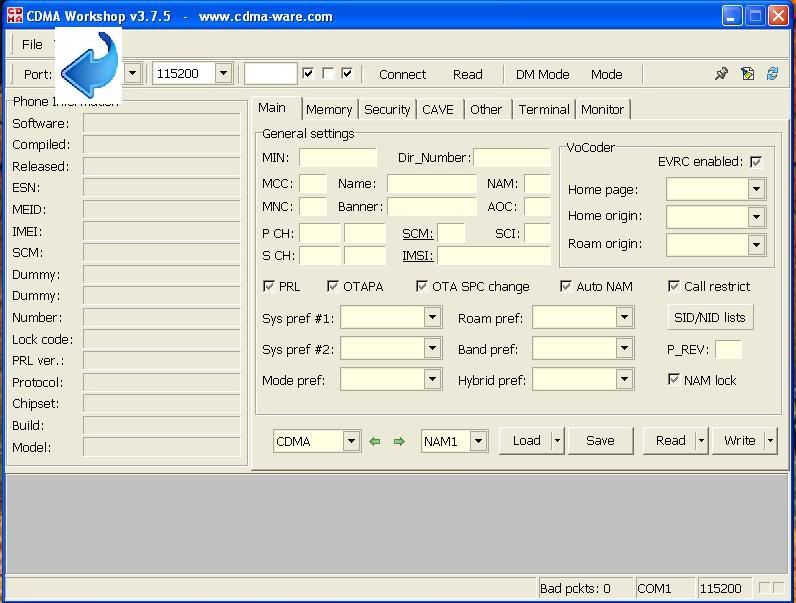Viewport: 796px width, 603px height.
Task: Switch to the Memory tab
Action: (329, 110)
